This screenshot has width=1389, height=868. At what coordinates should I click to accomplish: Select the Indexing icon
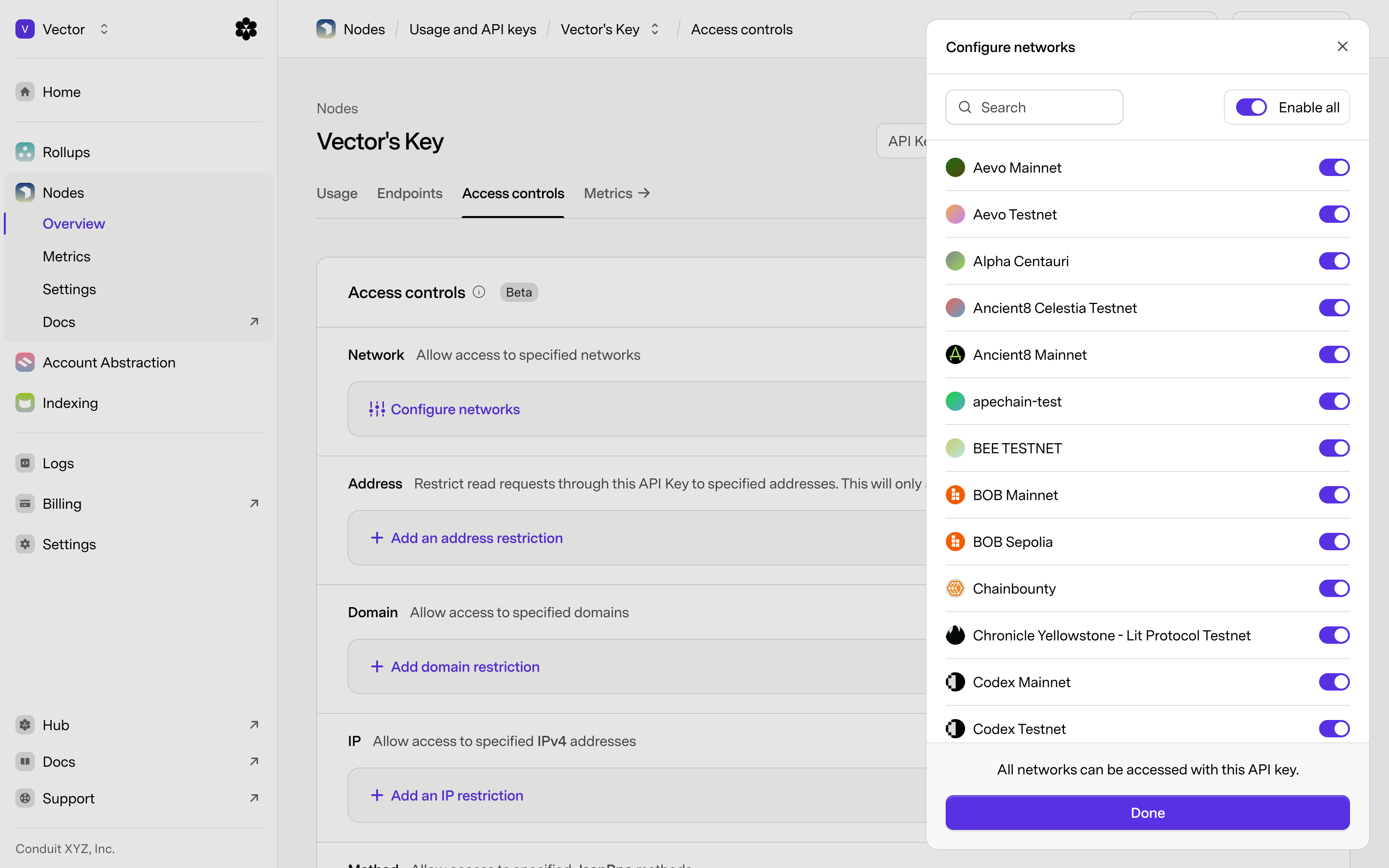25,403
